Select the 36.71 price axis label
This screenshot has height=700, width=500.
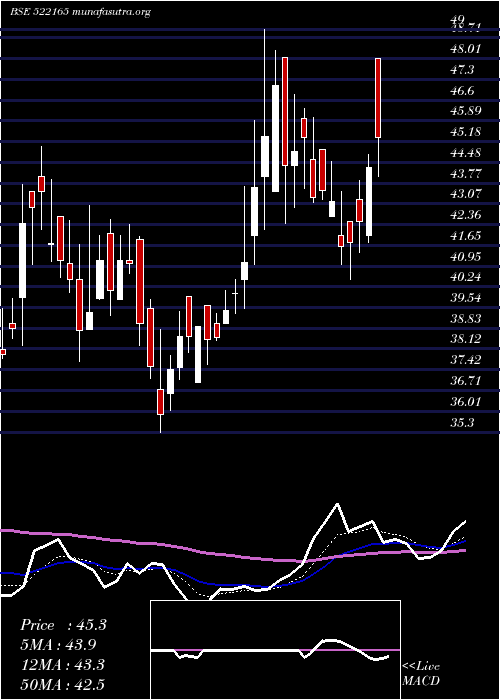point(466,381)
